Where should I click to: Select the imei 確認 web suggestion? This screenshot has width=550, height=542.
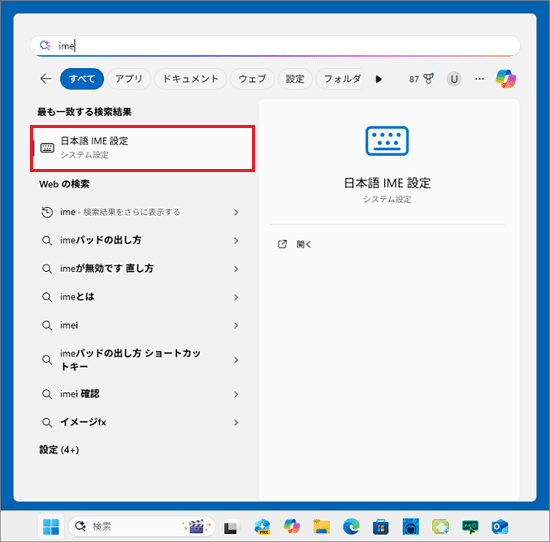[x=140, y=394]
